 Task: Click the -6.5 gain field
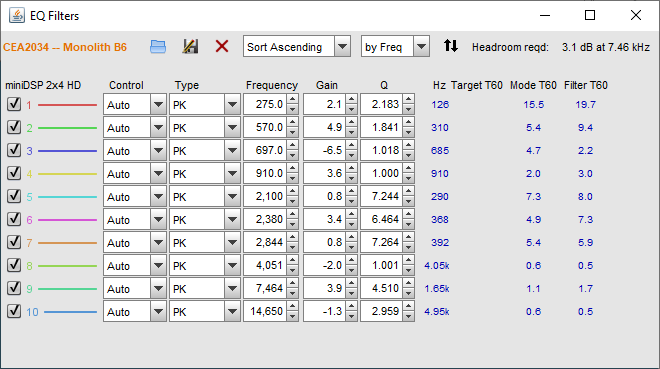click(x=325, y=150)
